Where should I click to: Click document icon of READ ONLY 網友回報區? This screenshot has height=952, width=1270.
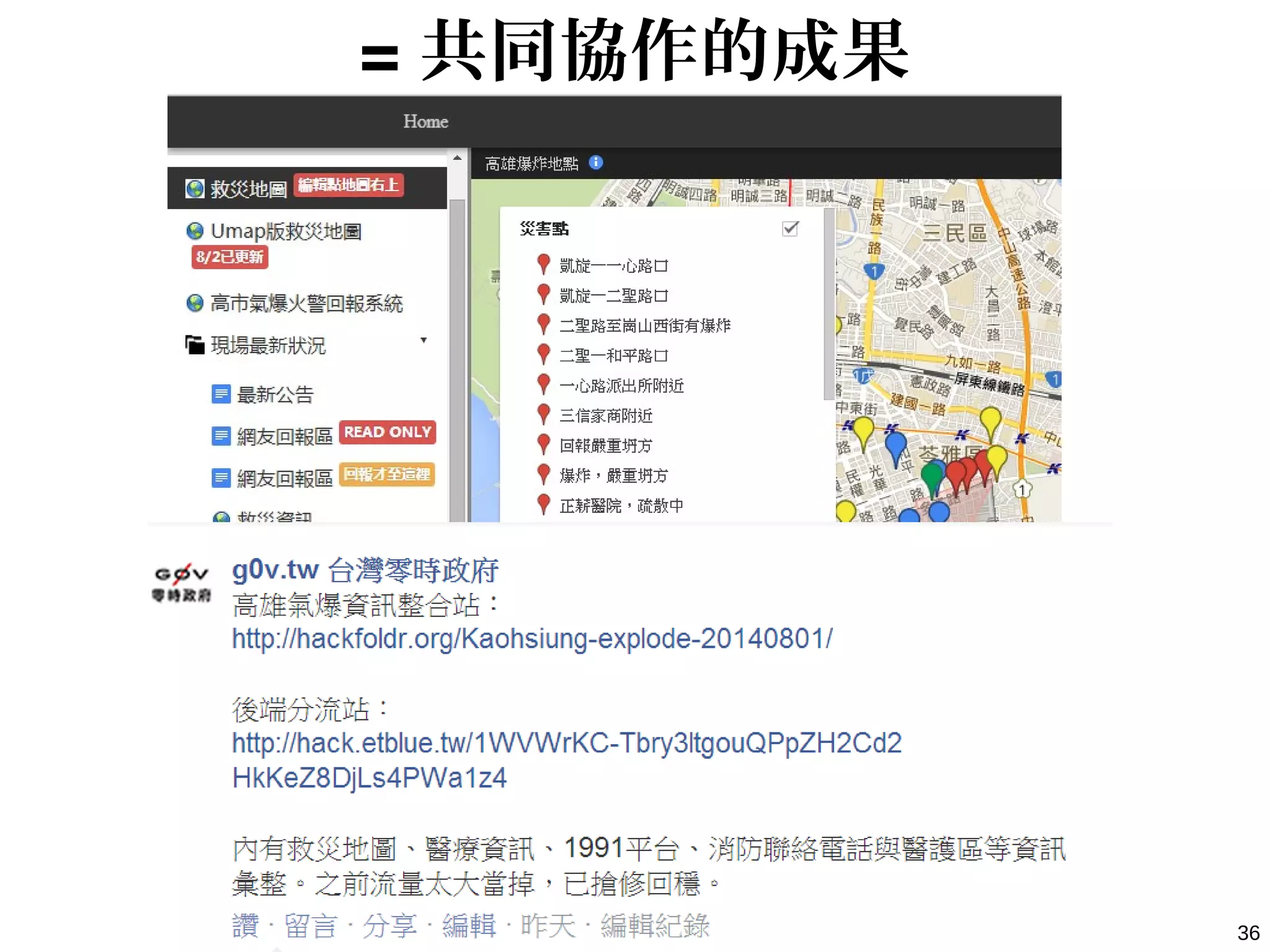pyautogui.click(x=221, y=437)
